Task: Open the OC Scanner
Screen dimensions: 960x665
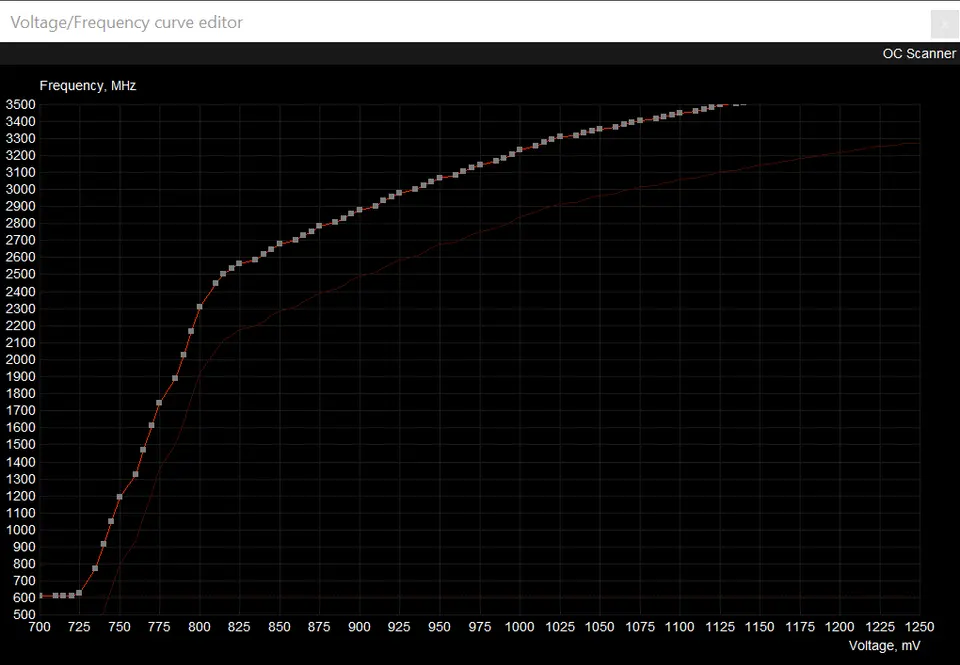Action: 918,53
